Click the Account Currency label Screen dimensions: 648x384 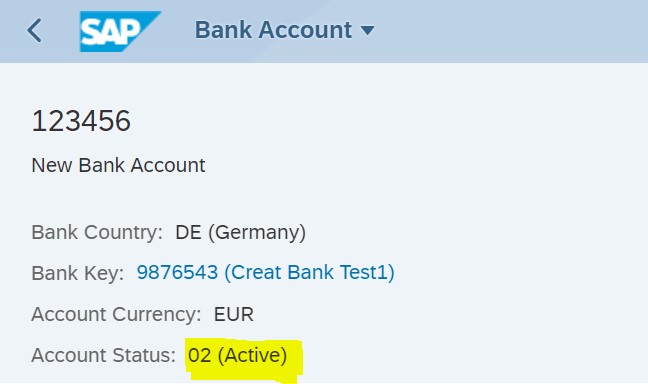coord(116,314)
